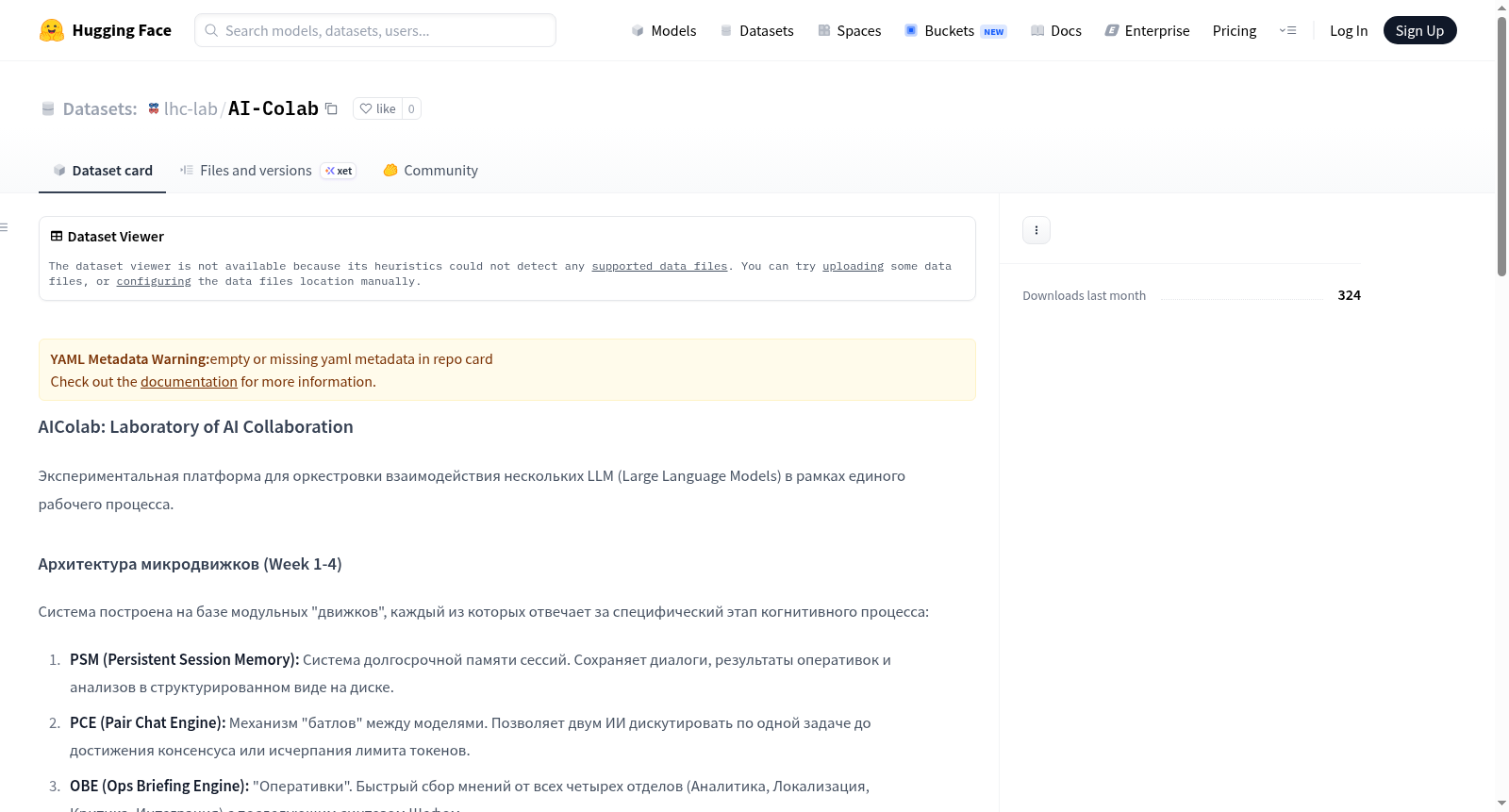This screenshot has height=812, width=1509.
Task: Open the configuring link
Action: pyautogui.click(x=154, y=281)
